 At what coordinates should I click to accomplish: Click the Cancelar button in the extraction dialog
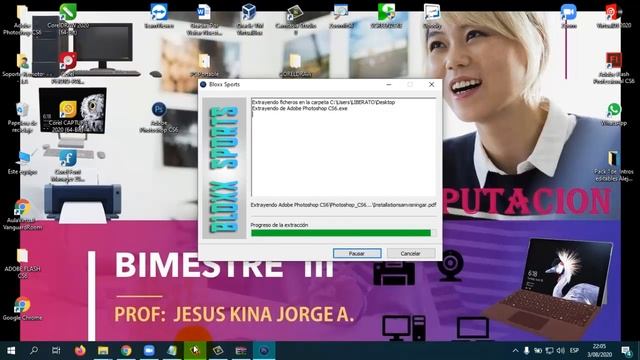411,253
